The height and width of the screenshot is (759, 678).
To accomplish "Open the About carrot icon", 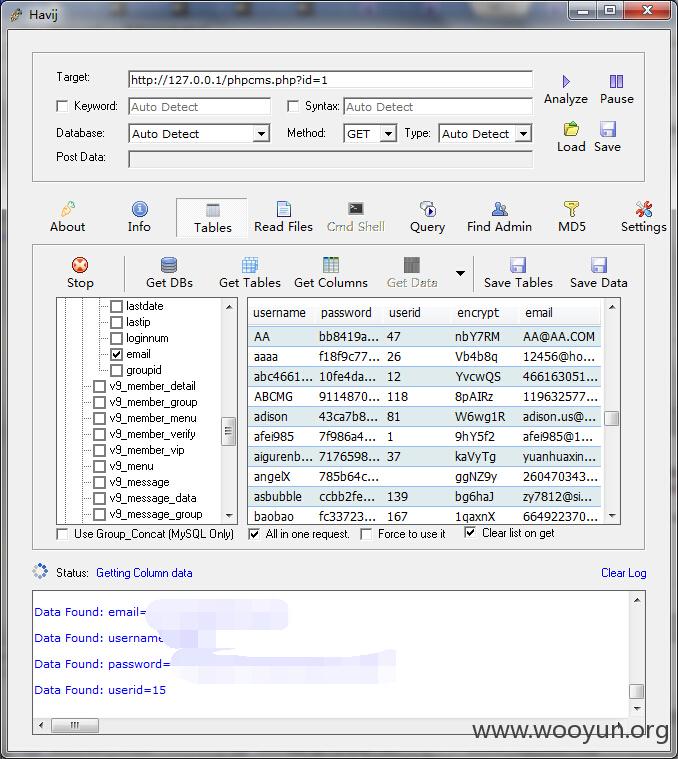I will [x=68, y=209].
